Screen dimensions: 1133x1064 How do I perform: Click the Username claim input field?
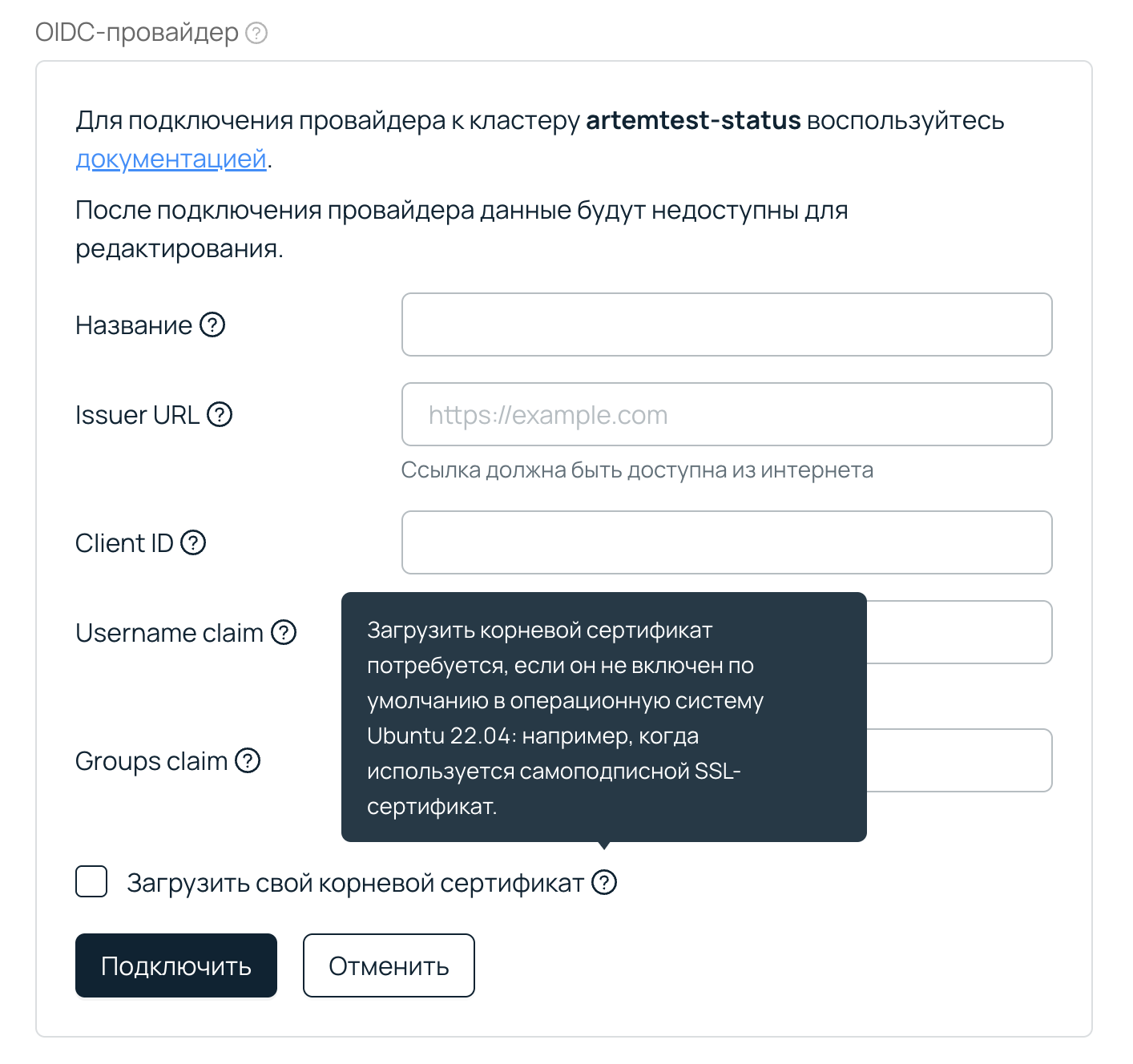click(958, 632)
